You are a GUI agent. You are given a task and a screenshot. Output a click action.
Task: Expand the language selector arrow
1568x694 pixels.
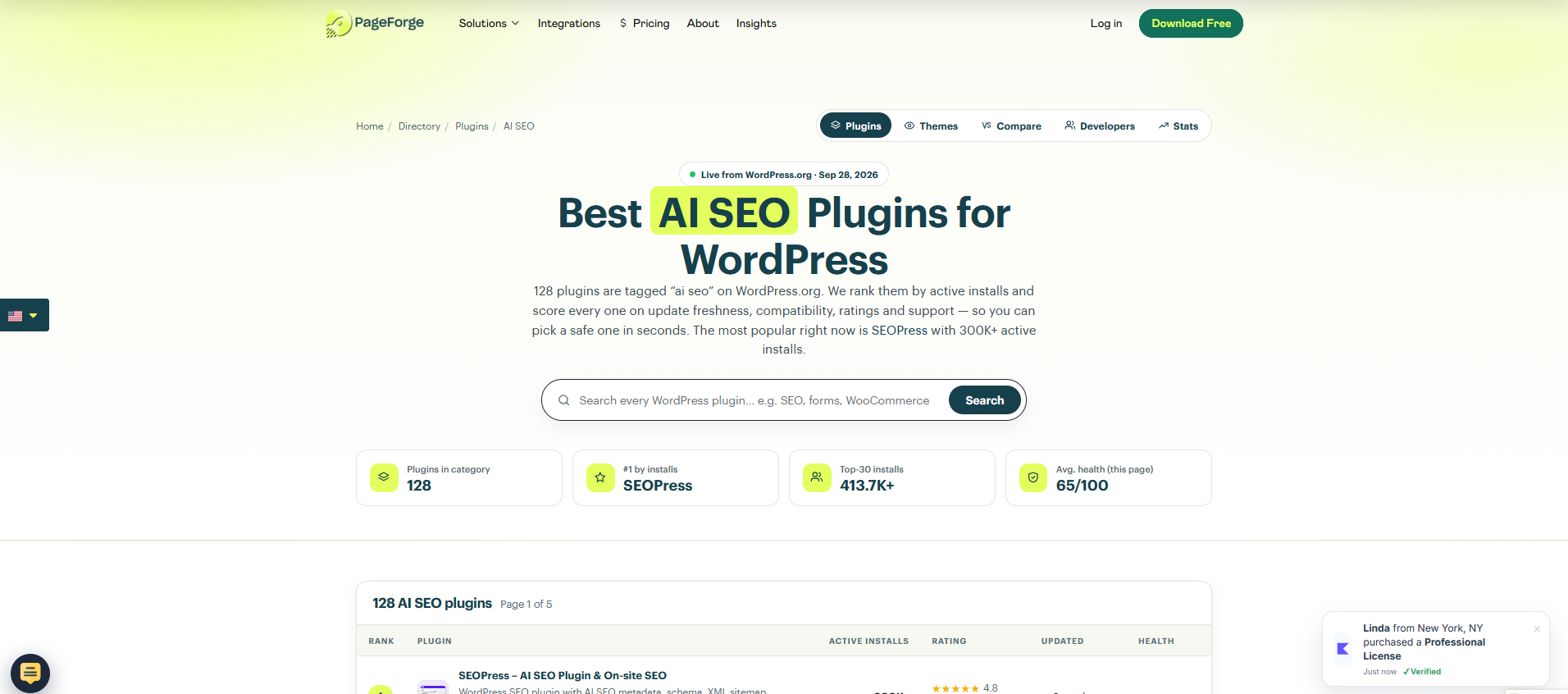coord(34,316)
